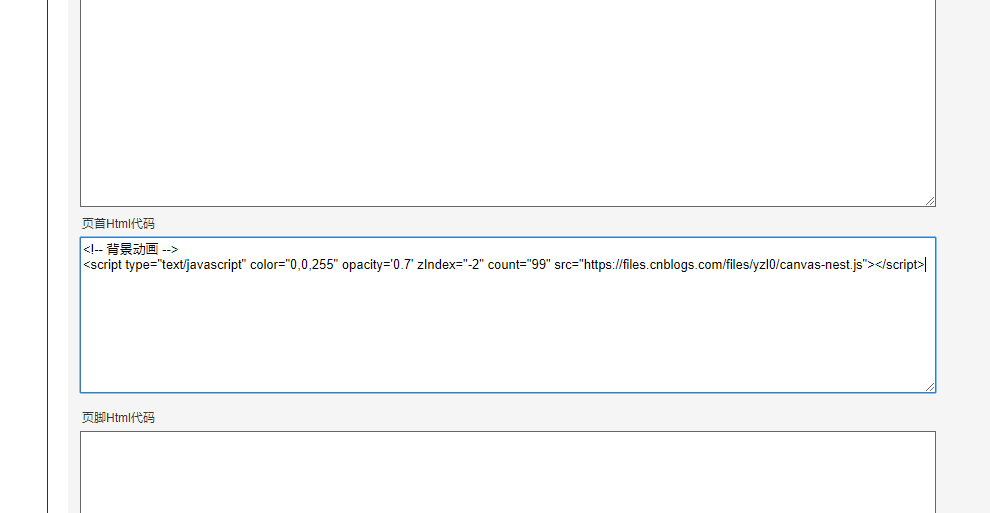Click the zIndex="-2" attribute
Viewport: 990px width, 513px height.
pos(451,265)
